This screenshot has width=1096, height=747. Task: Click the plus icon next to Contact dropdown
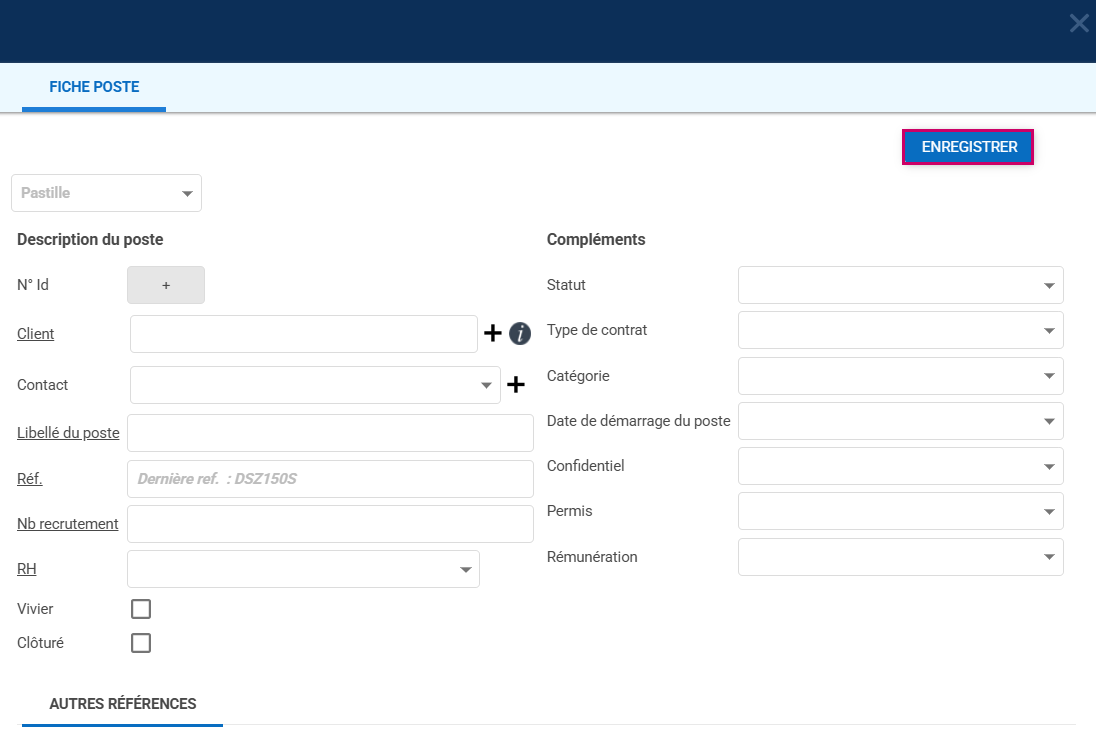pos(516,385)
